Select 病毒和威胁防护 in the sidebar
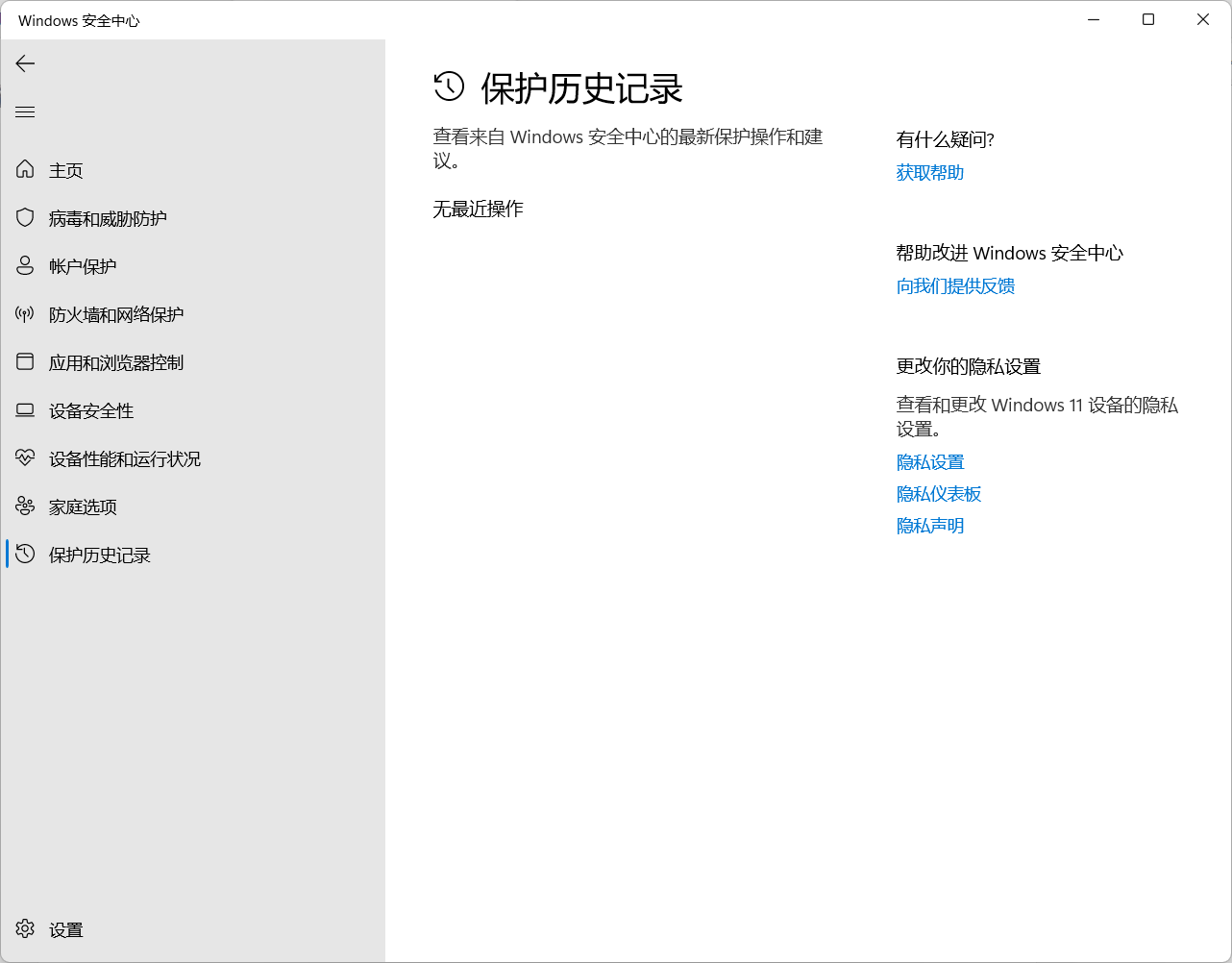Viewport: 1232px width, 963px height. click(192, 218)
